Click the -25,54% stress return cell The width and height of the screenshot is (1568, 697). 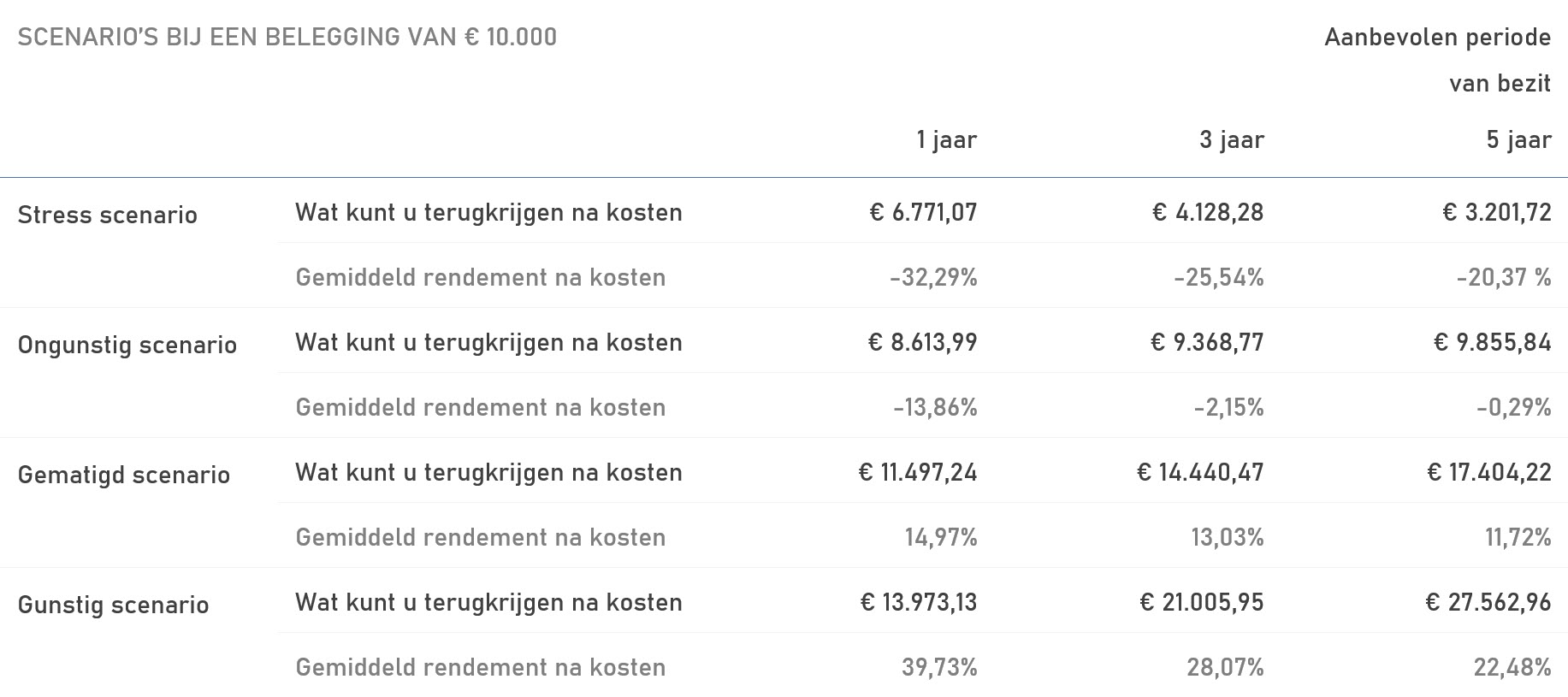click(1219, 277)
